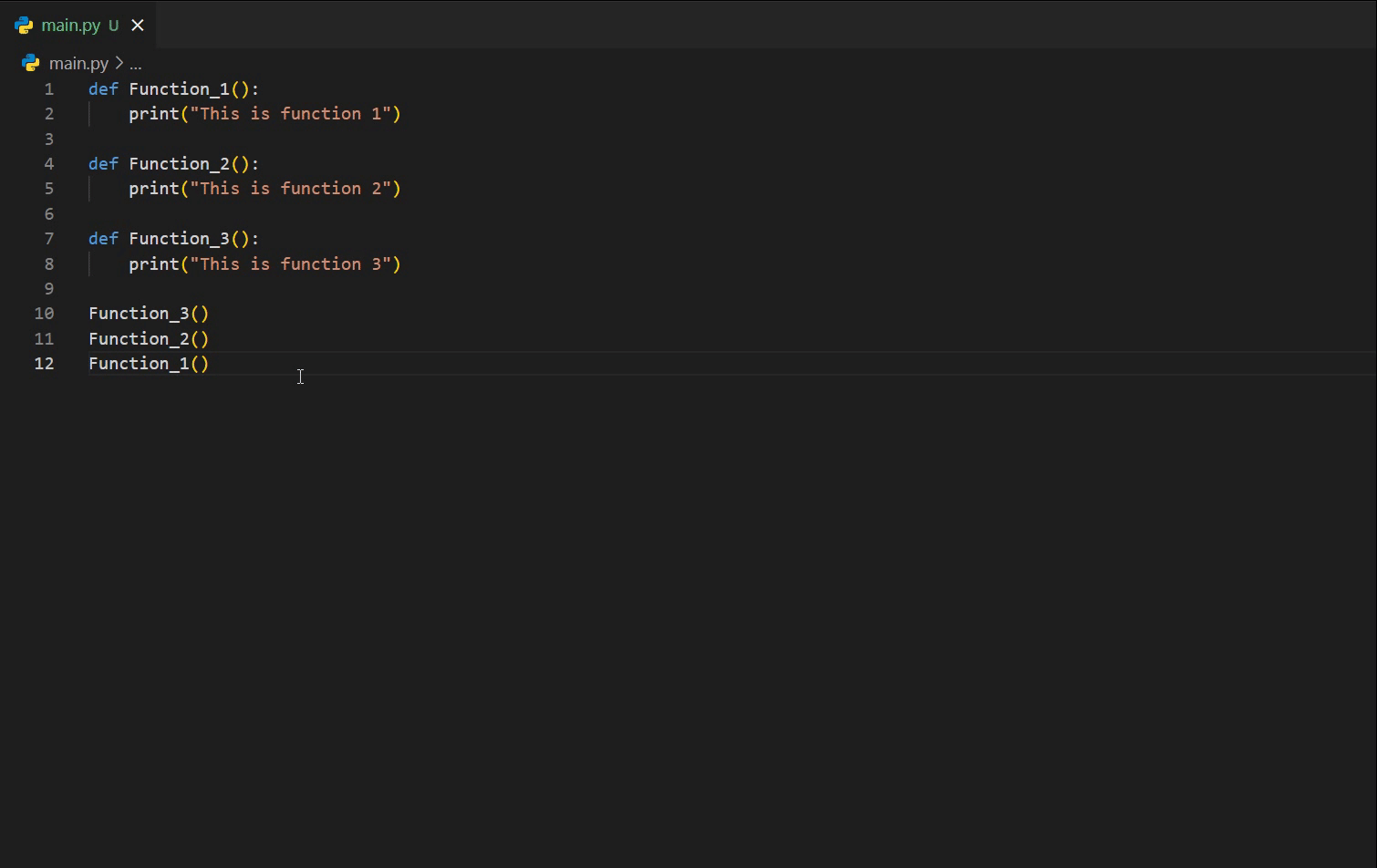The width and height of the screenshot is (1377, 868).
Task: Click line number 4 in the gutter
Action: coord(49,164)
